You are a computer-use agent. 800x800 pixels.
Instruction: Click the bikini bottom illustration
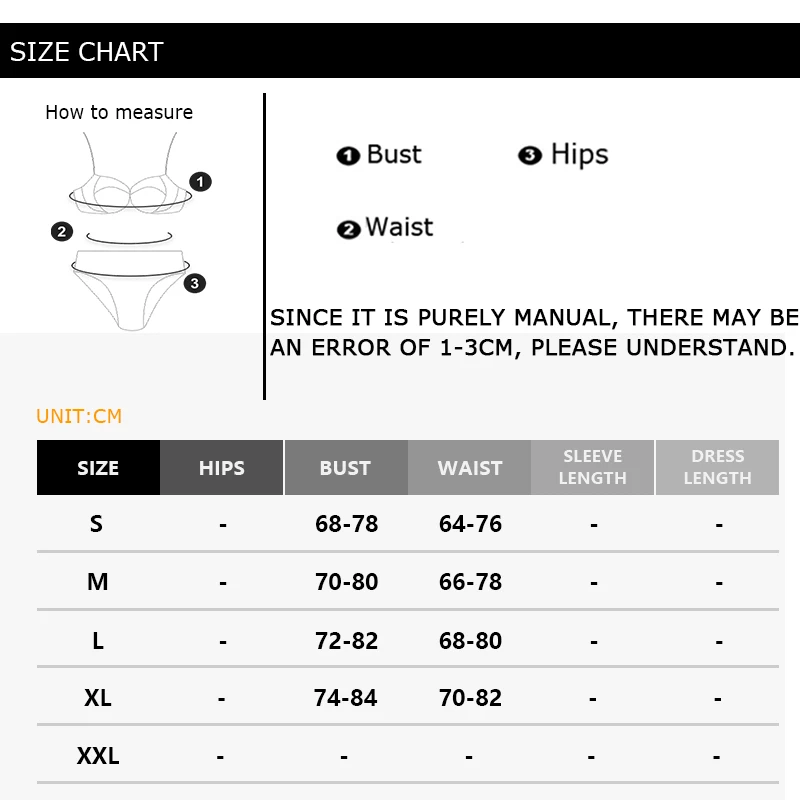130,290
